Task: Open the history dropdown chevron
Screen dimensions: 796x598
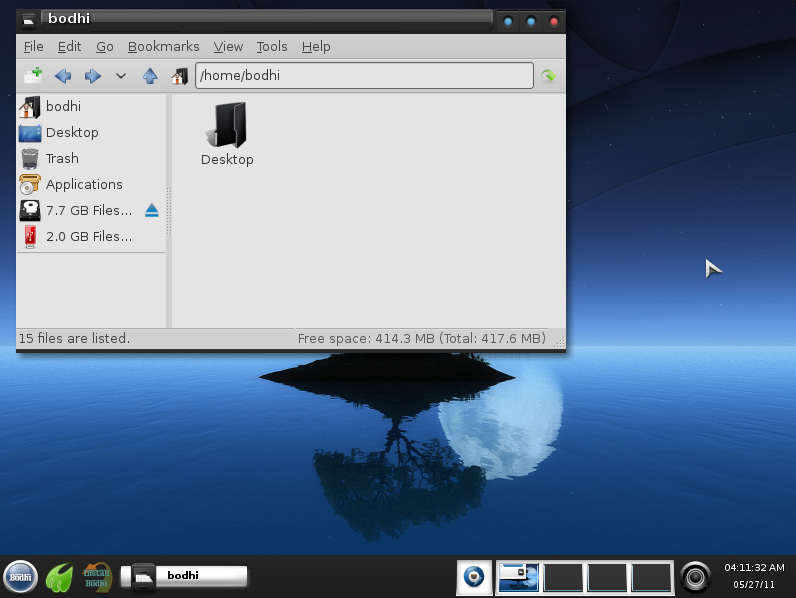Action: pos(120,76)
